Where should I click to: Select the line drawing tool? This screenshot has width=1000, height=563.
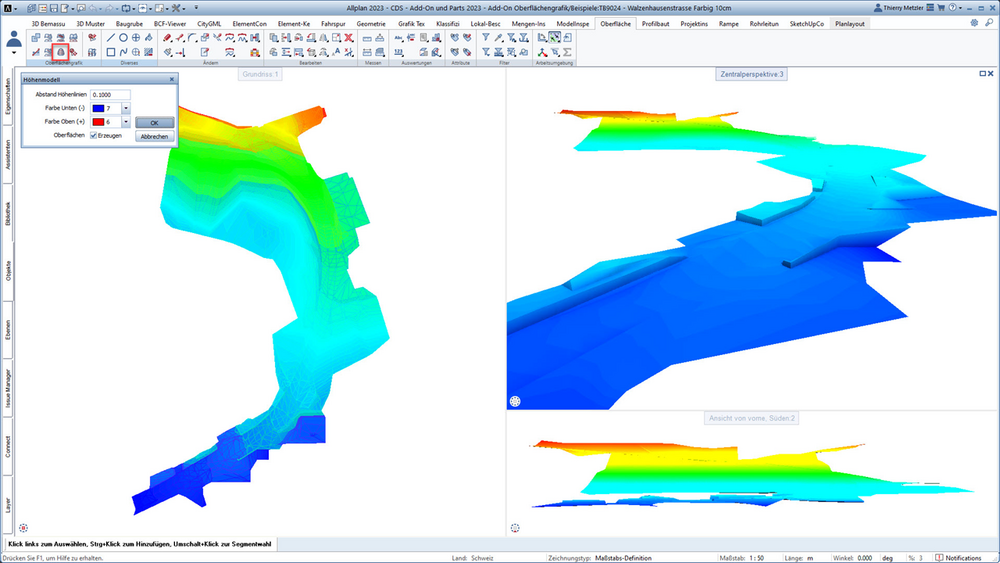[110, 38]
